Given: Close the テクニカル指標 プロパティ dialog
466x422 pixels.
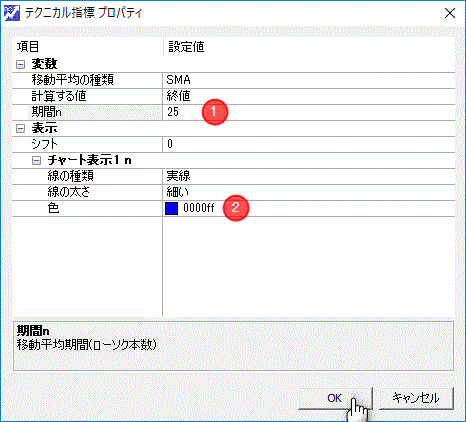Looking at the screenshot, I should click(x=450, y=13).
